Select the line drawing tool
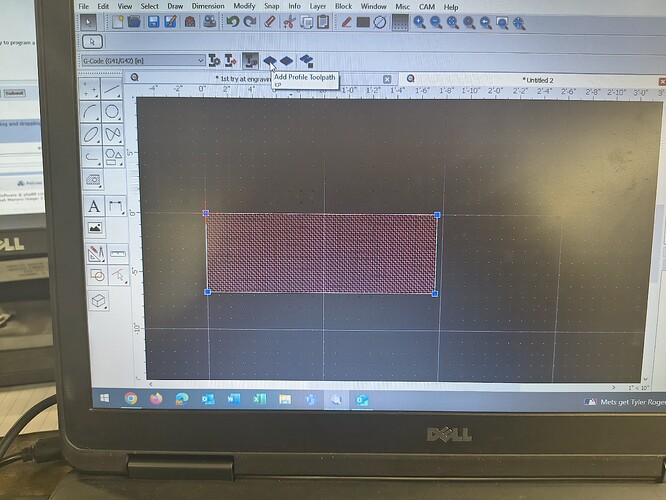The width and height of the screenshot is (666, 500). [112, 89]
